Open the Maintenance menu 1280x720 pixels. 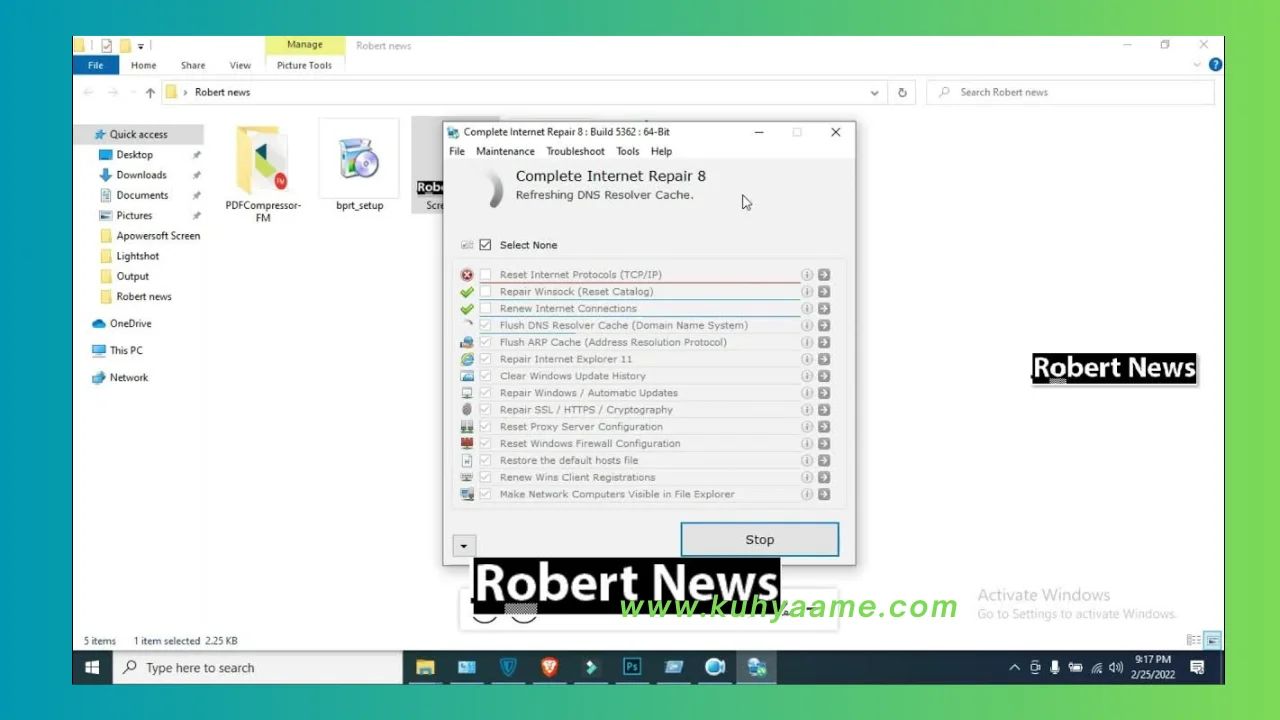point(505,152)
